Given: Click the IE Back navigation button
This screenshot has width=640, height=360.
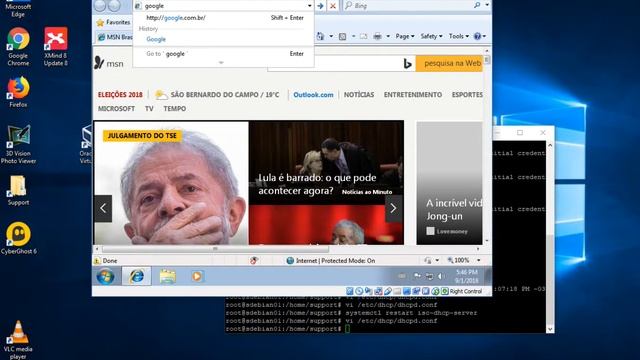Looking at the screenshot, I should click(100, 5).
